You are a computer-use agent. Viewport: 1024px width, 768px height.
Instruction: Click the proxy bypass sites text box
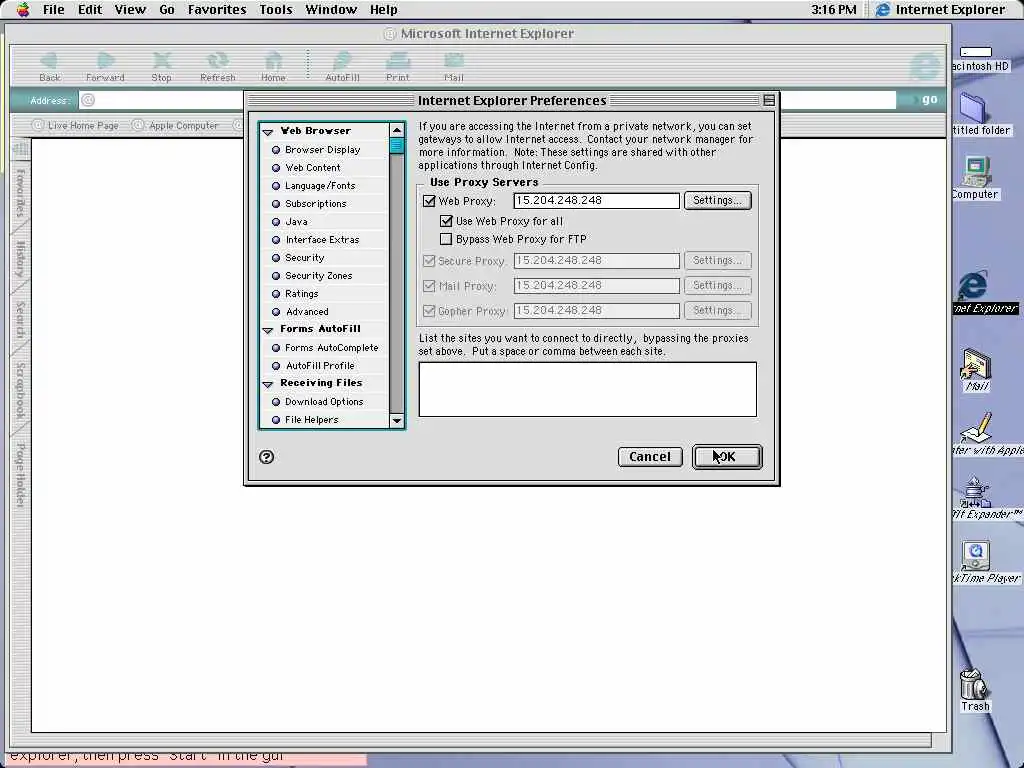click(588, 389)
